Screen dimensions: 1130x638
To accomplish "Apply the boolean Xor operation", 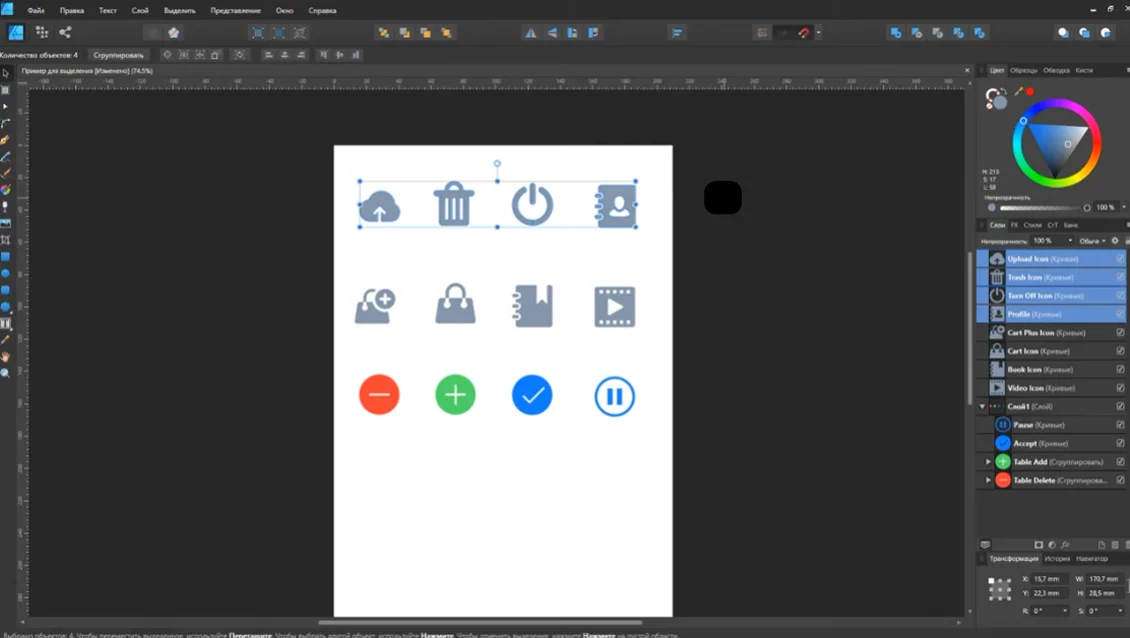I will point(958,32).
